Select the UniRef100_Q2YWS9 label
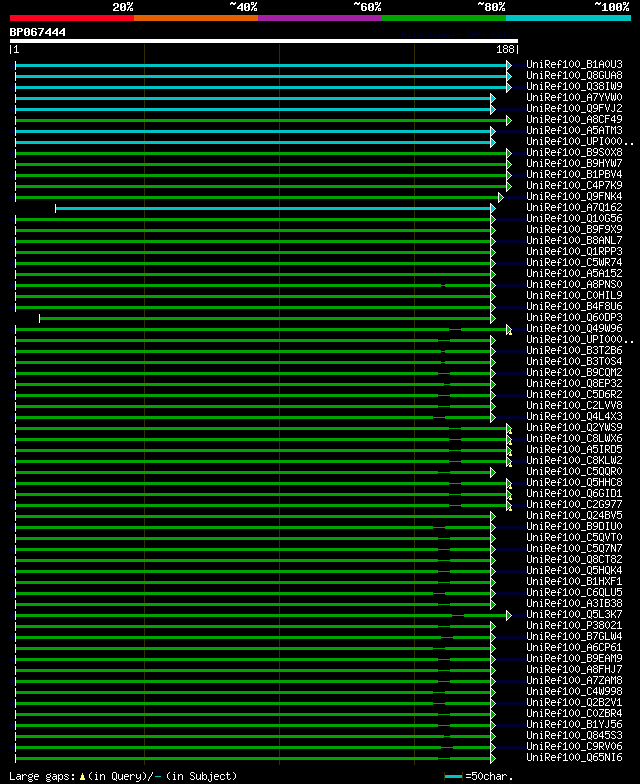Viewport: 640px width, 784px height. pos(574,428)
